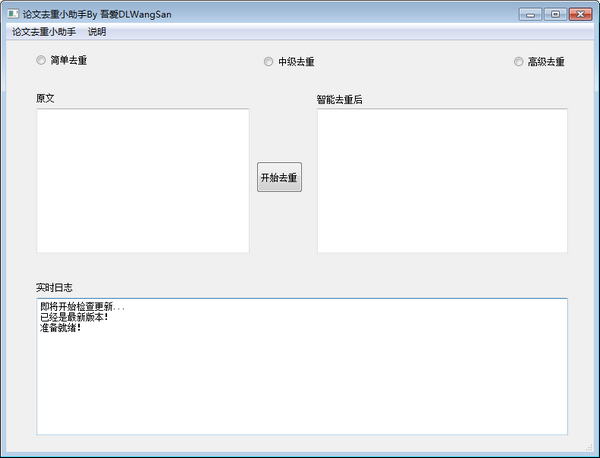This screenshot has height=458, width=600.
Task: Click the log line 已经是最新版本!
Action: point(74,317)
